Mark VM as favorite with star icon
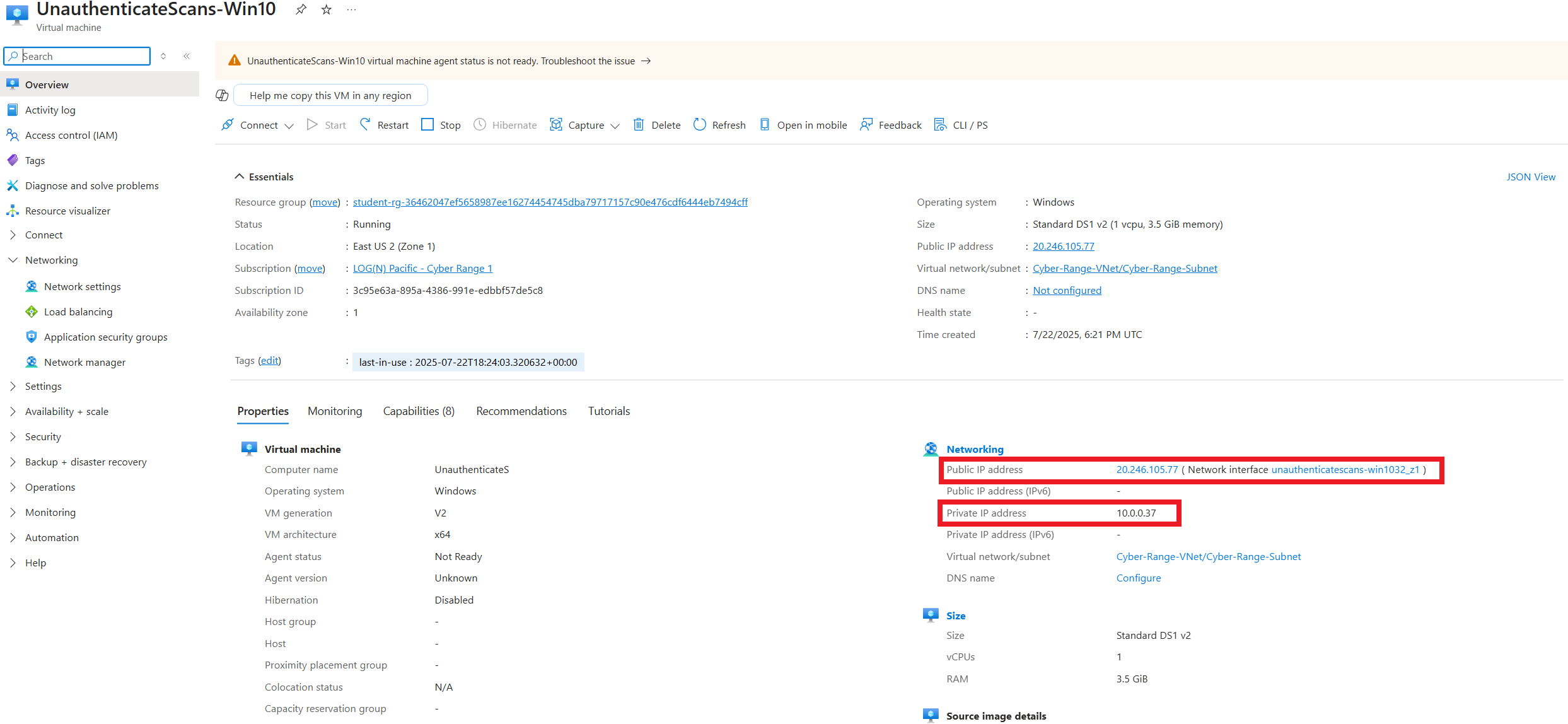 pos(326,9)
